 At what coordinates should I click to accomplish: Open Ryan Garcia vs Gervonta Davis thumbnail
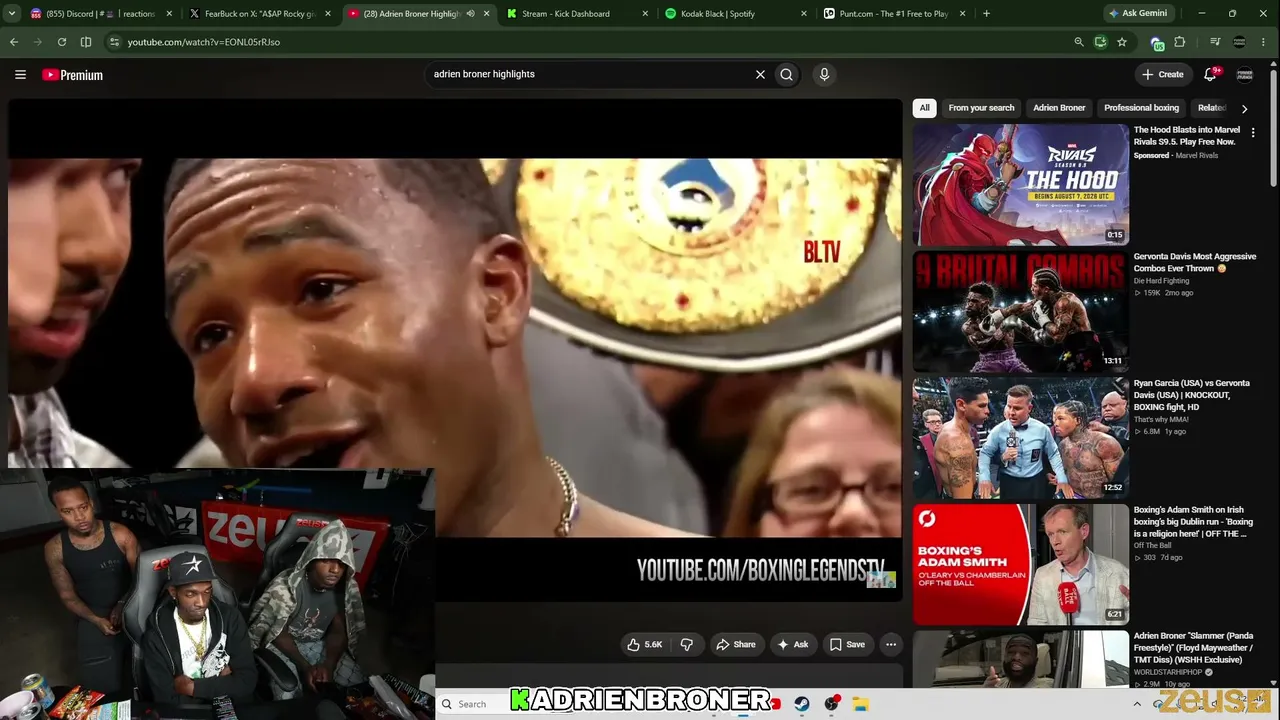(x=1020, y=438)
